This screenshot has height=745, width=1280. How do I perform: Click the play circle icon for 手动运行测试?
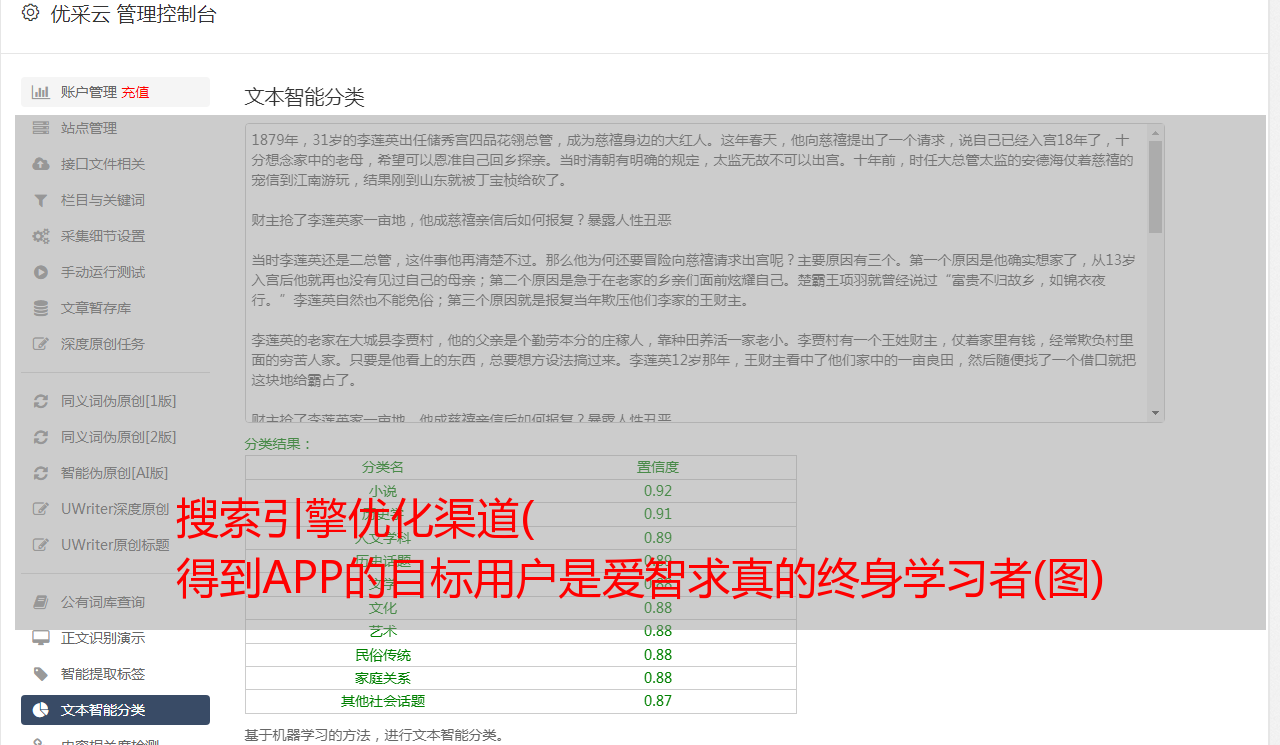pos(40,272)
